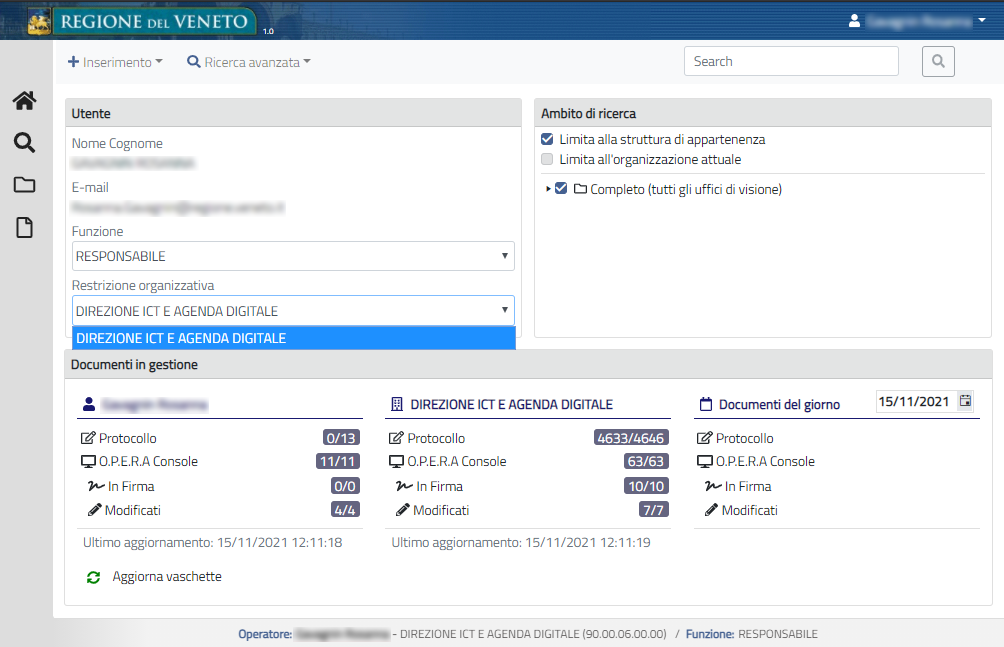Click the Protocollo edit icon in the DIREZIONE ICT column
1004x647 pixels.
[x=396, y=438]
